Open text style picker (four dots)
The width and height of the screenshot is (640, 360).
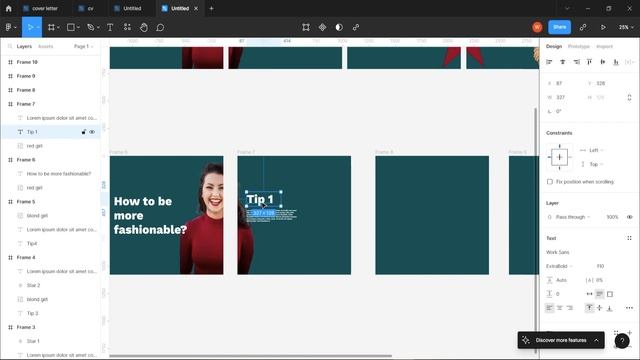(x=629, y=238)
